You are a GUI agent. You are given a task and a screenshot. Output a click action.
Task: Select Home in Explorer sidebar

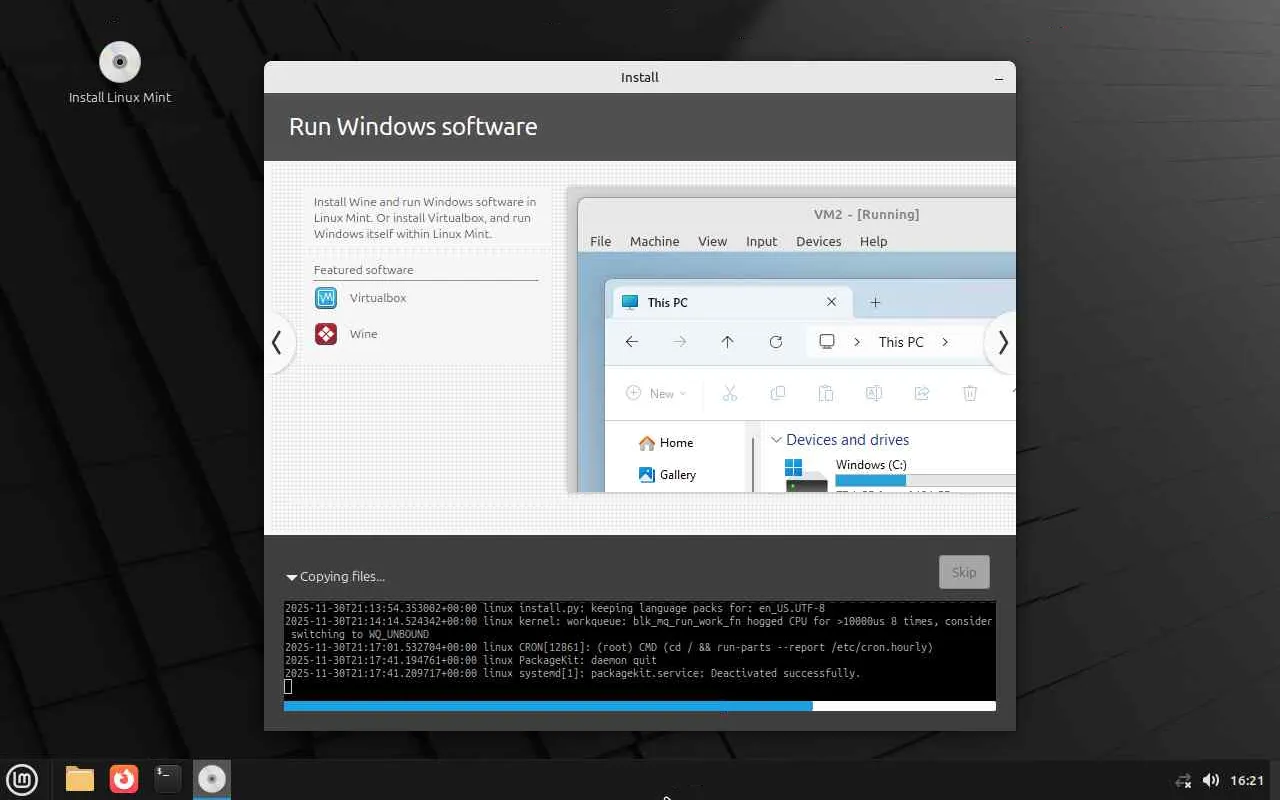(x=666, y=443)
